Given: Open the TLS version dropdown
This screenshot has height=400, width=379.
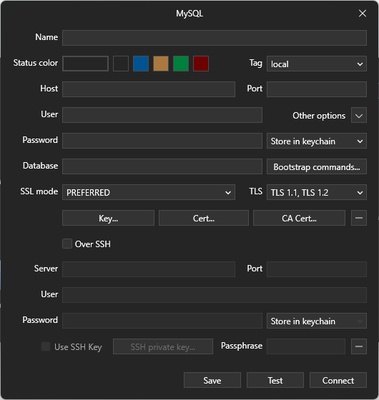Looking at the screenshot, I should point(317,192).
